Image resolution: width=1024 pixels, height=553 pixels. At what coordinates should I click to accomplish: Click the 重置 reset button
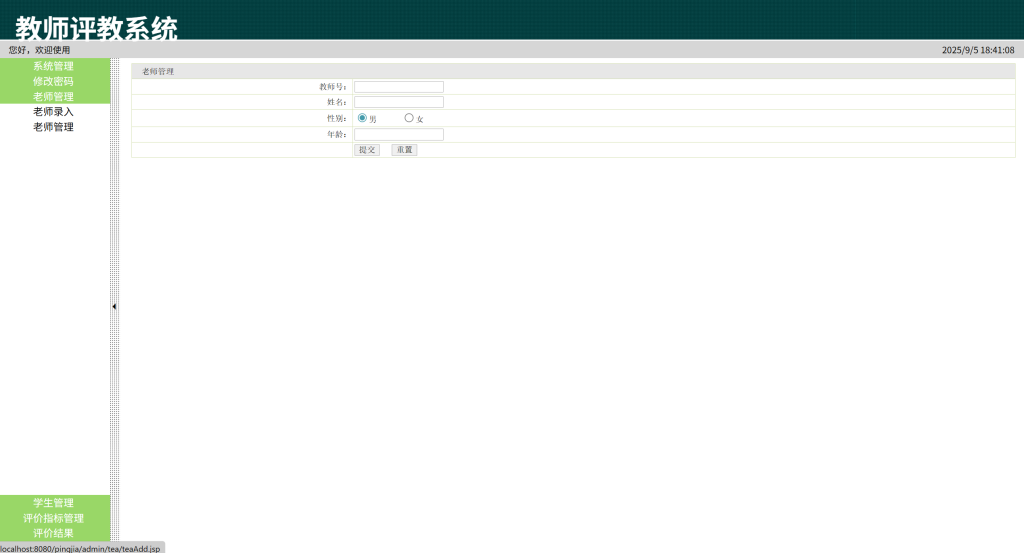(x=404, y=150)
